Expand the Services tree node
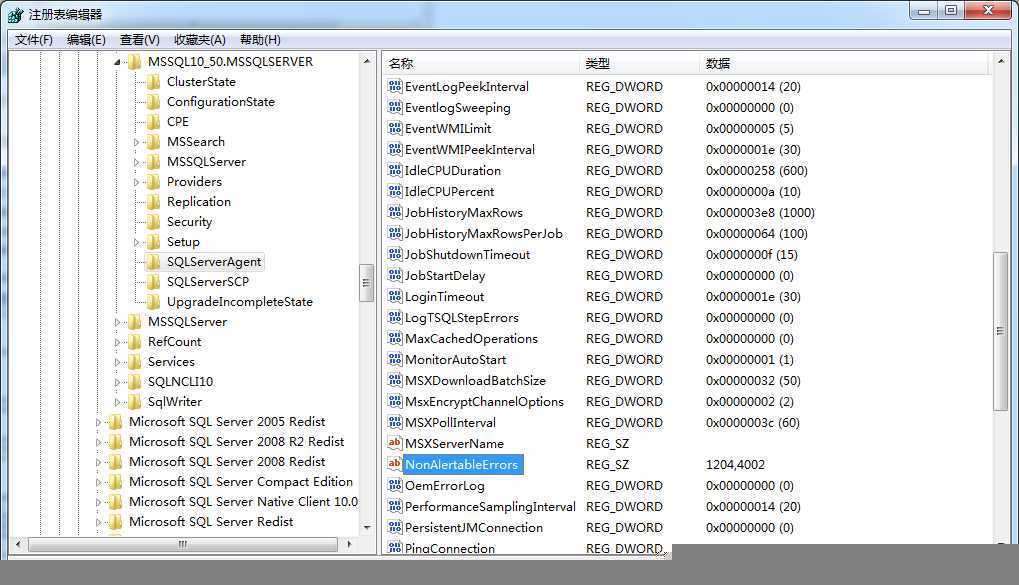Image resolution: width=1019 pixels, height=585 pixels. [x=117, y=363]
